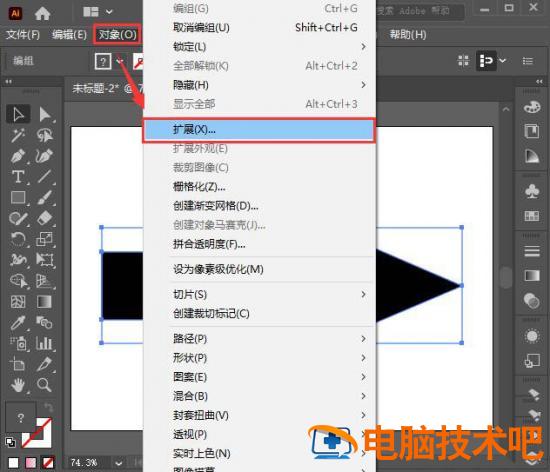Image resolution: width=550 pixels, height=472 pixels.
Task: Click the Fill swatch with question mark
Action: (20, 417)
